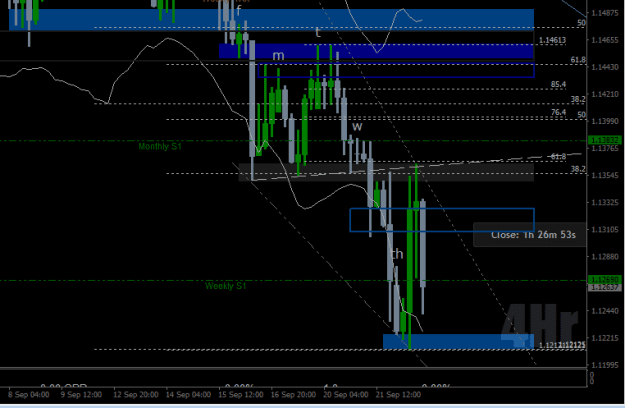Image resolution: width=625 pixels, height=408 pixels.
Task: Click the 1.12440 price axis value
Action: coord(605,311)
